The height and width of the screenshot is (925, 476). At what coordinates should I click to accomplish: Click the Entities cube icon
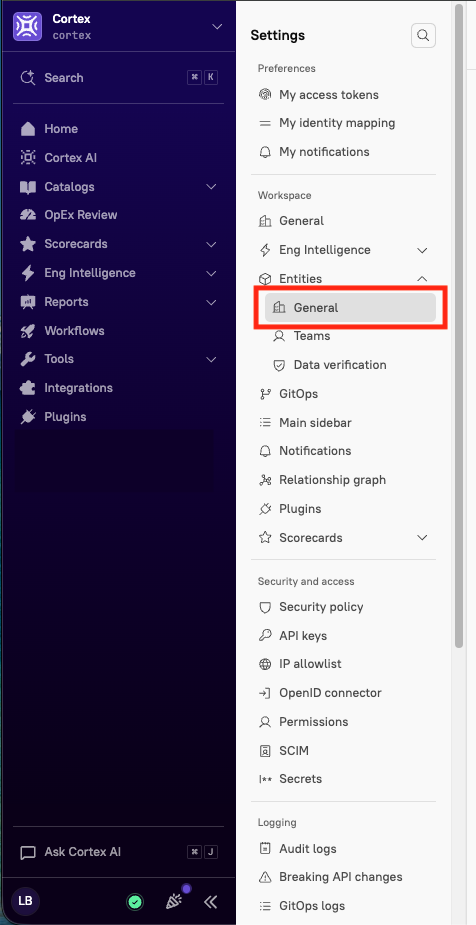265,278
